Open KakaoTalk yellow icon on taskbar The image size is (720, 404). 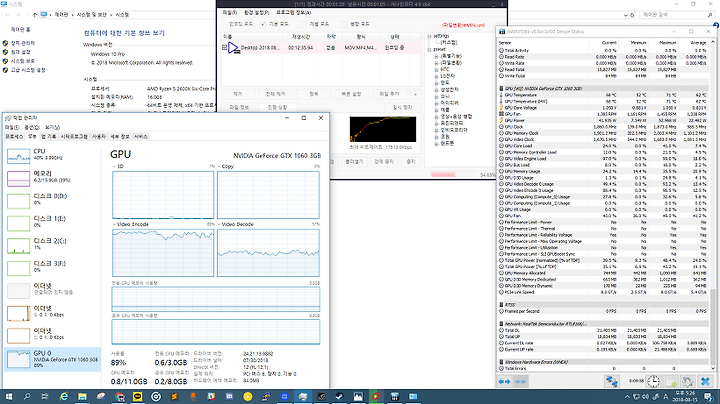click(137, 397)
